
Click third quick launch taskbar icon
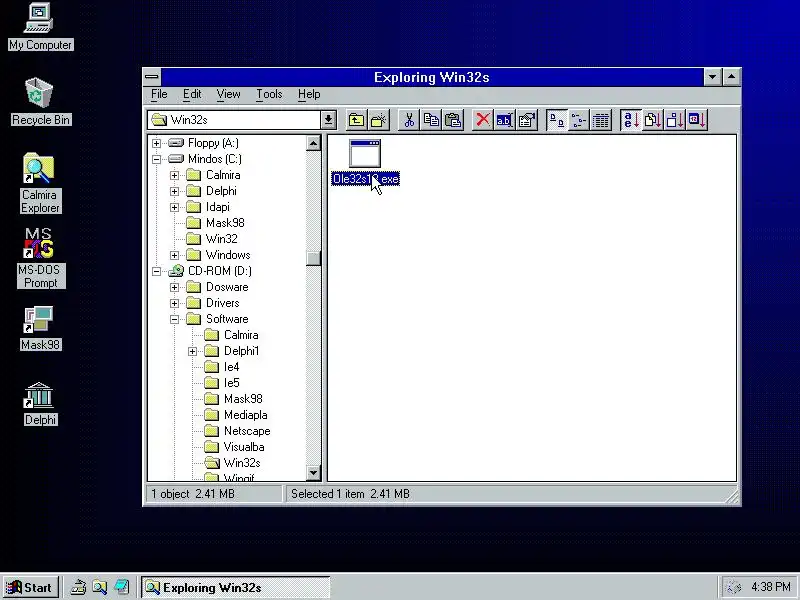(121, 588)
